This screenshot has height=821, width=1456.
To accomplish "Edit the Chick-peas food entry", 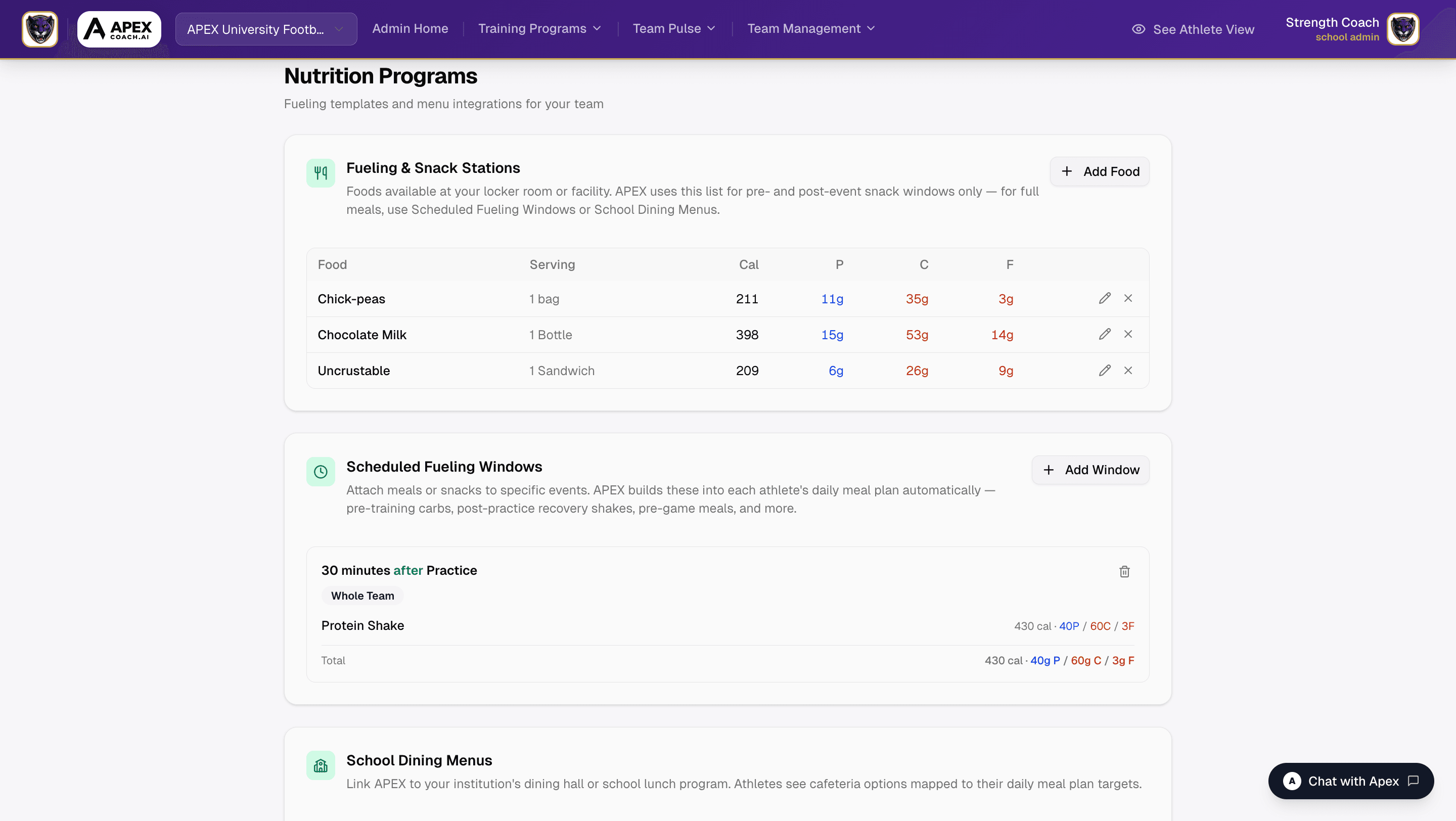I will pyautogui.click(x=1105, y=298).
